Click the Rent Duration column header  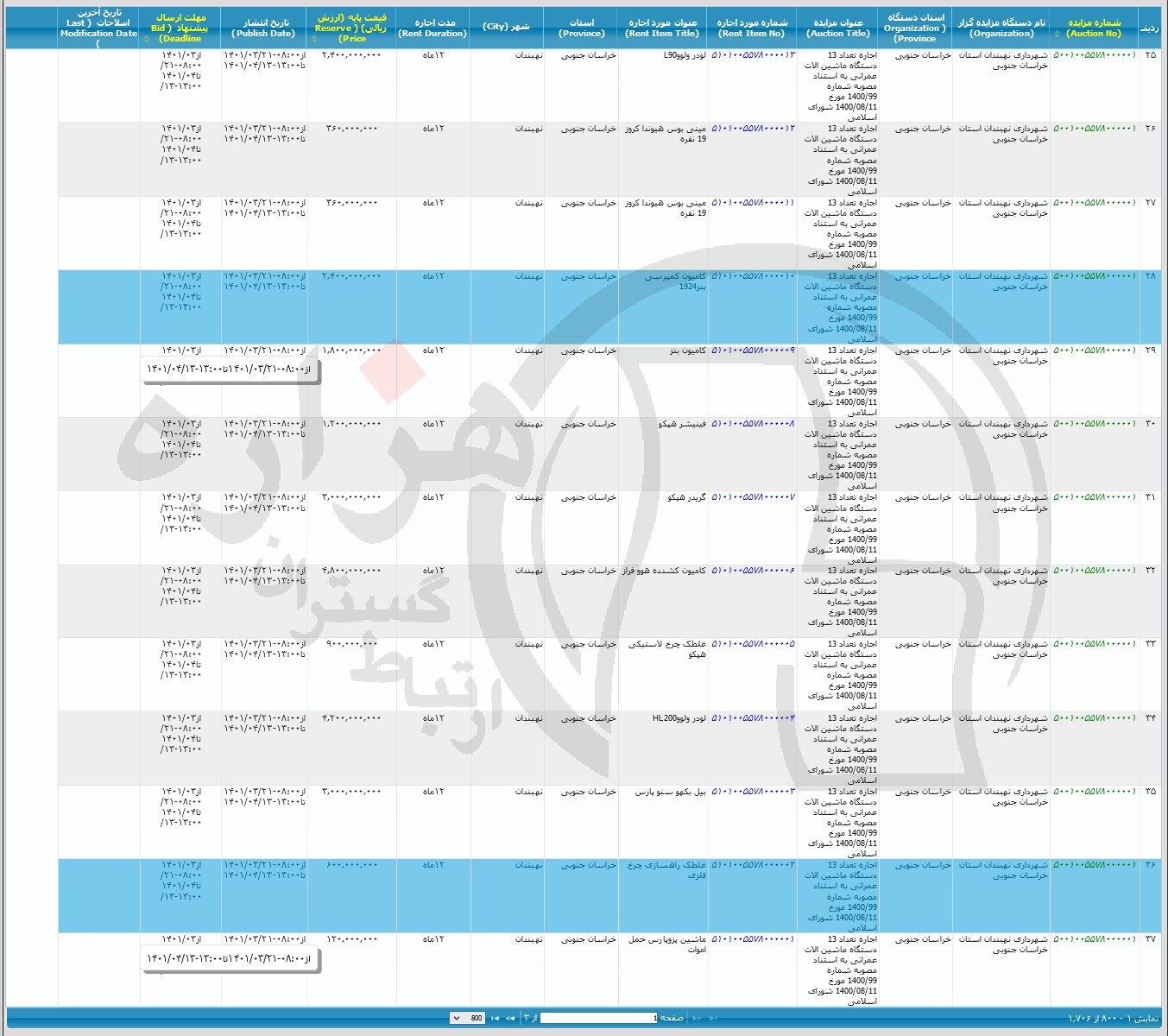click(432, 28)
